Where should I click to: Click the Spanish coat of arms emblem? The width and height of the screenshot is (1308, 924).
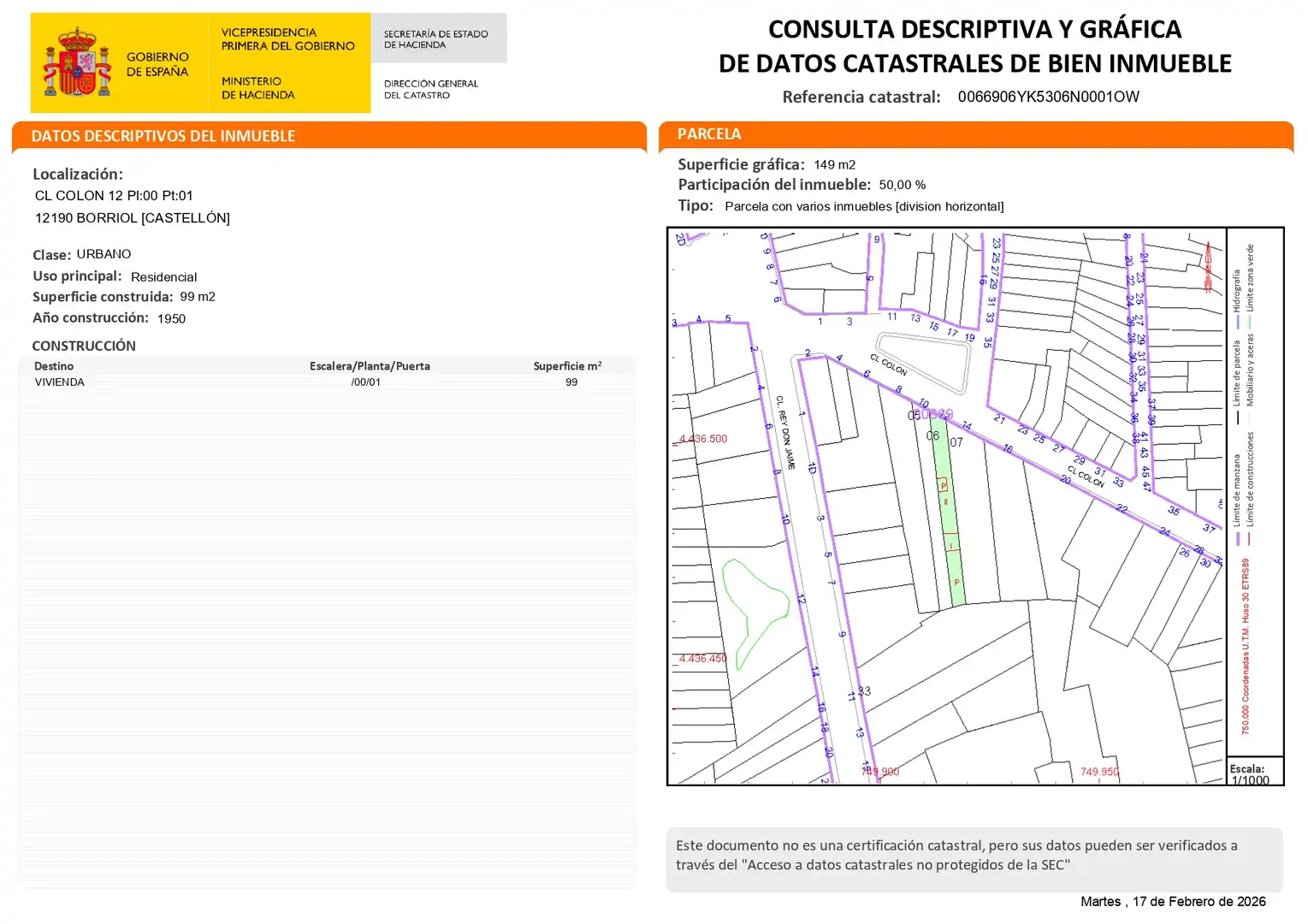click(77, 62)
